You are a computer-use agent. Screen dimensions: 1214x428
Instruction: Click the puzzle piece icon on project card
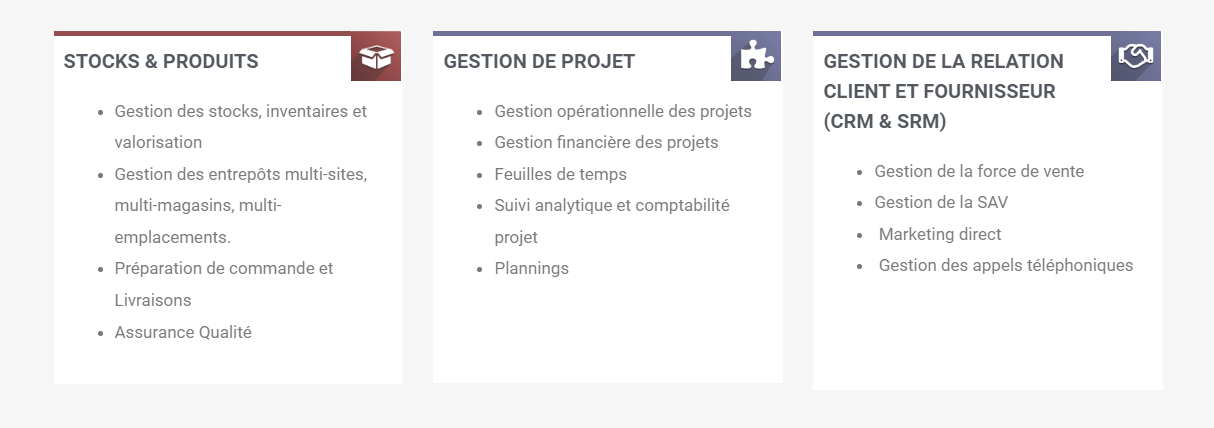pyautogui.click(x=756, y=57)
